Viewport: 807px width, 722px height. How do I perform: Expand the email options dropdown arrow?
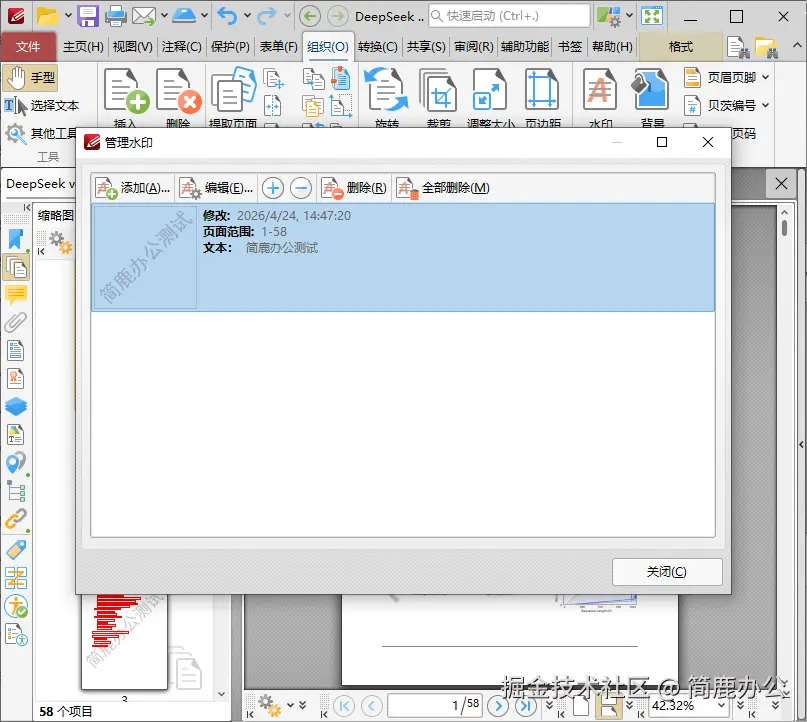pos(164,16)
